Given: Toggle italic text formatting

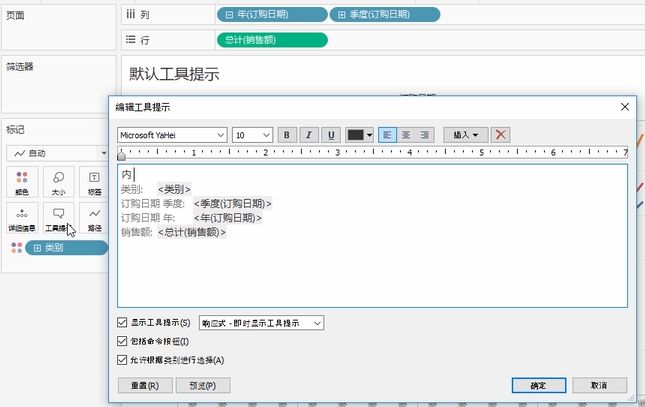Looking at the screenshot, I should coord(309,134).
